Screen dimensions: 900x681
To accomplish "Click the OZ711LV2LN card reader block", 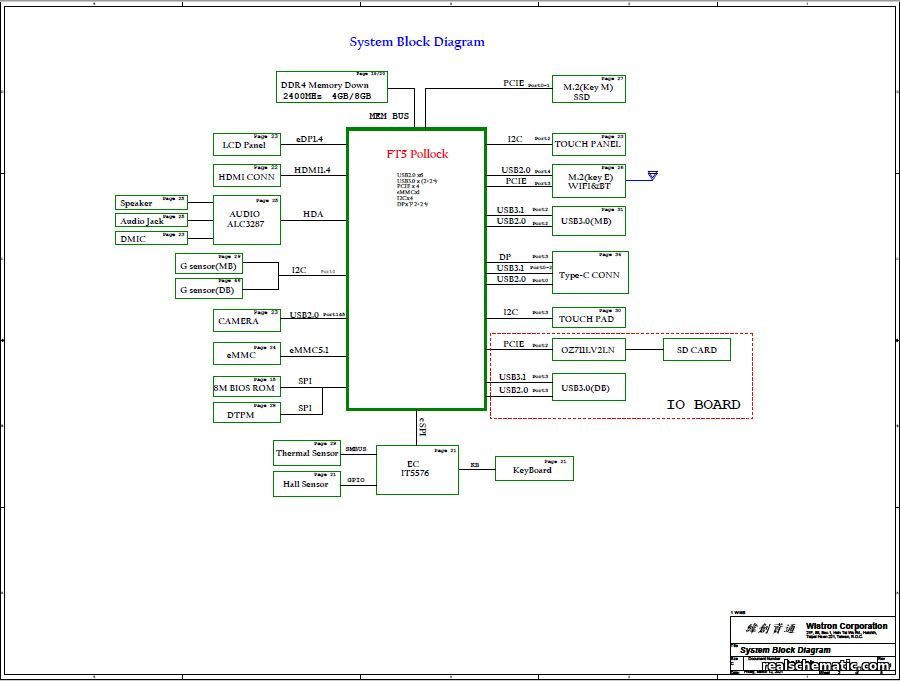I will (x=589, y=349).
